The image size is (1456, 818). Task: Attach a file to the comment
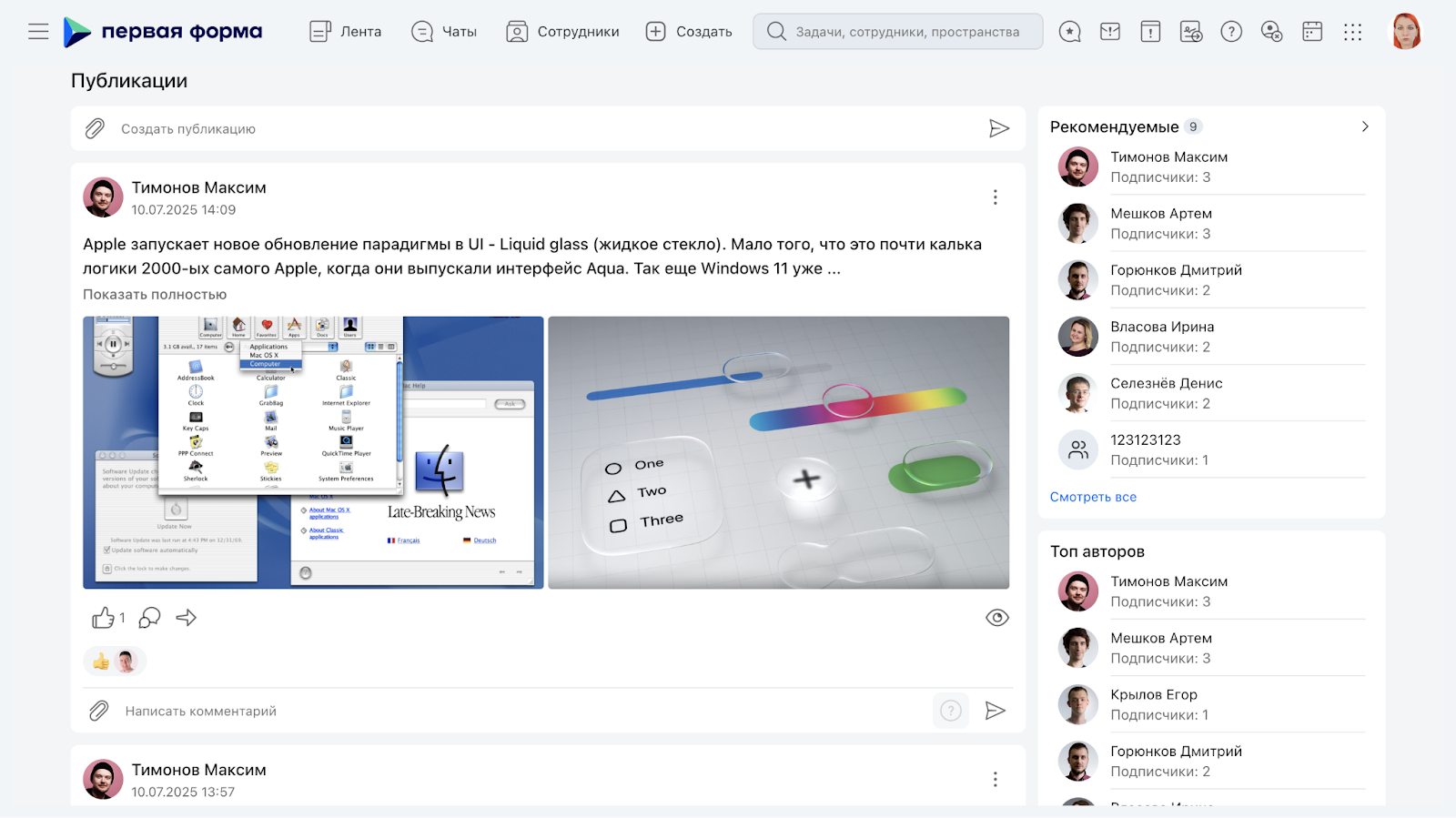(98, 711)
